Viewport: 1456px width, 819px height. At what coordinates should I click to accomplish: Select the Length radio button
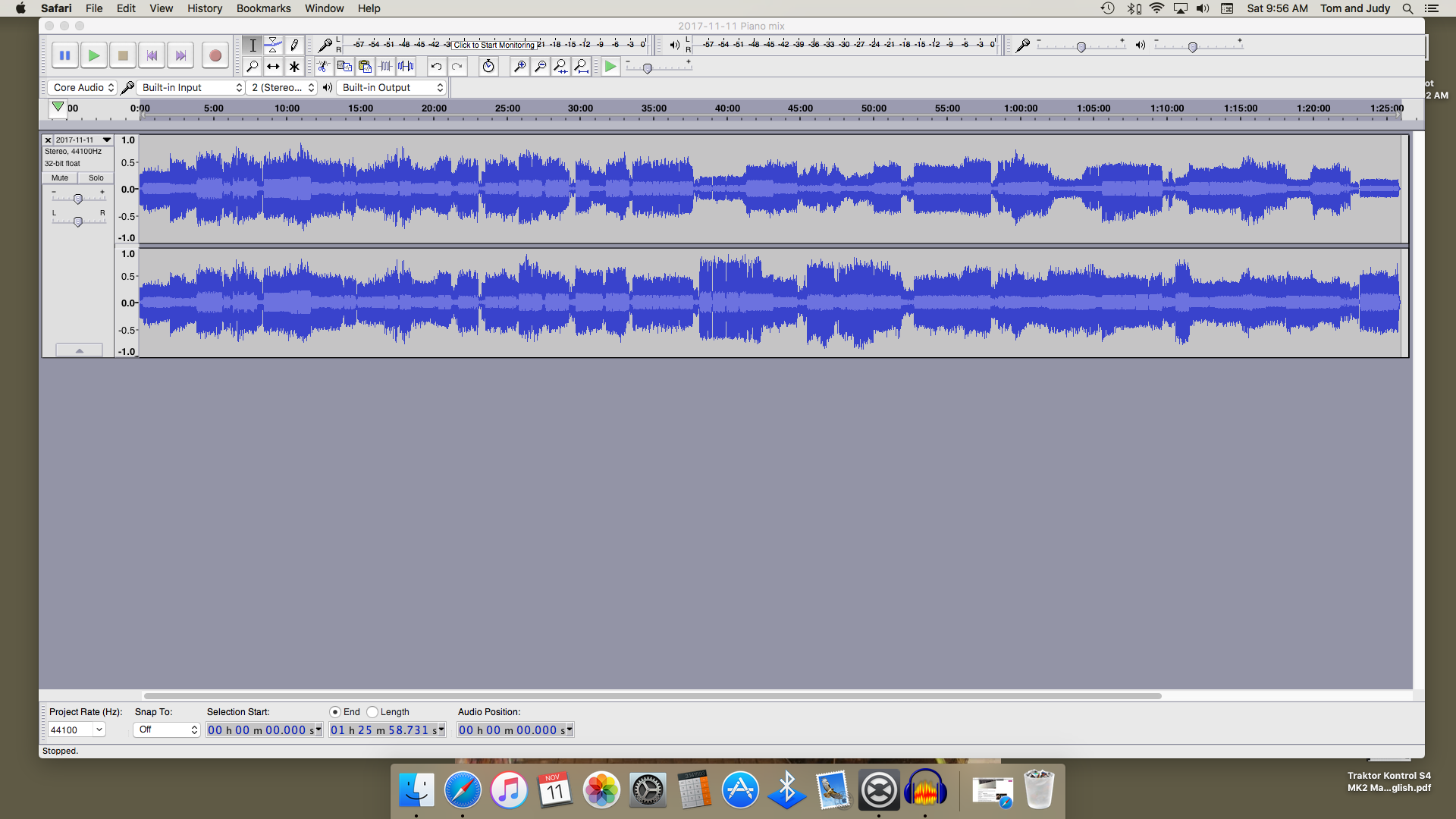click(x=372, y=712)
